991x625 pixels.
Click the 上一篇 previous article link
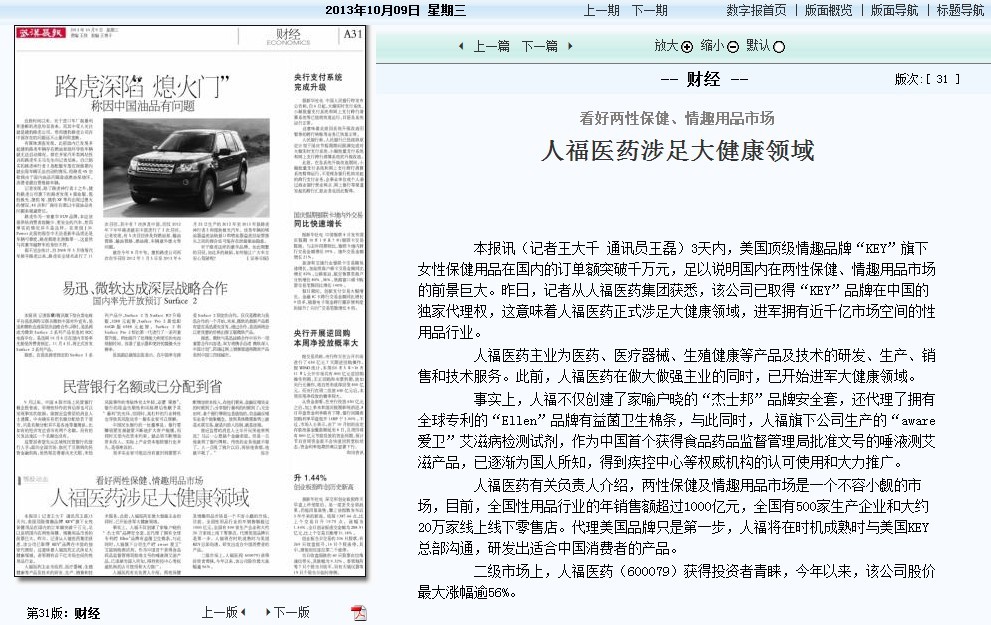click(x=491, y=47)
